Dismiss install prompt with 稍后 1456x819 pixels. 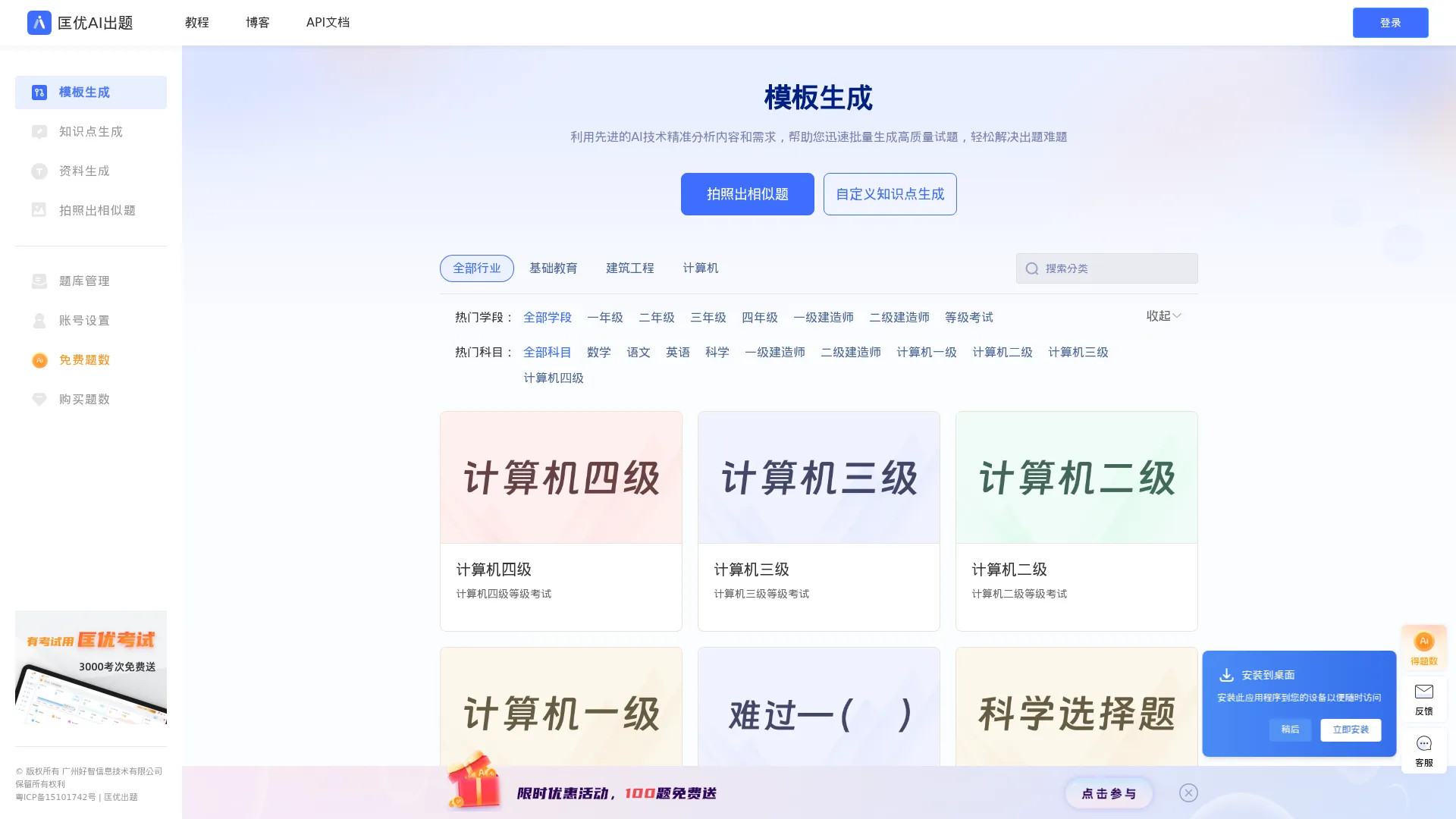coord(1290,730)
